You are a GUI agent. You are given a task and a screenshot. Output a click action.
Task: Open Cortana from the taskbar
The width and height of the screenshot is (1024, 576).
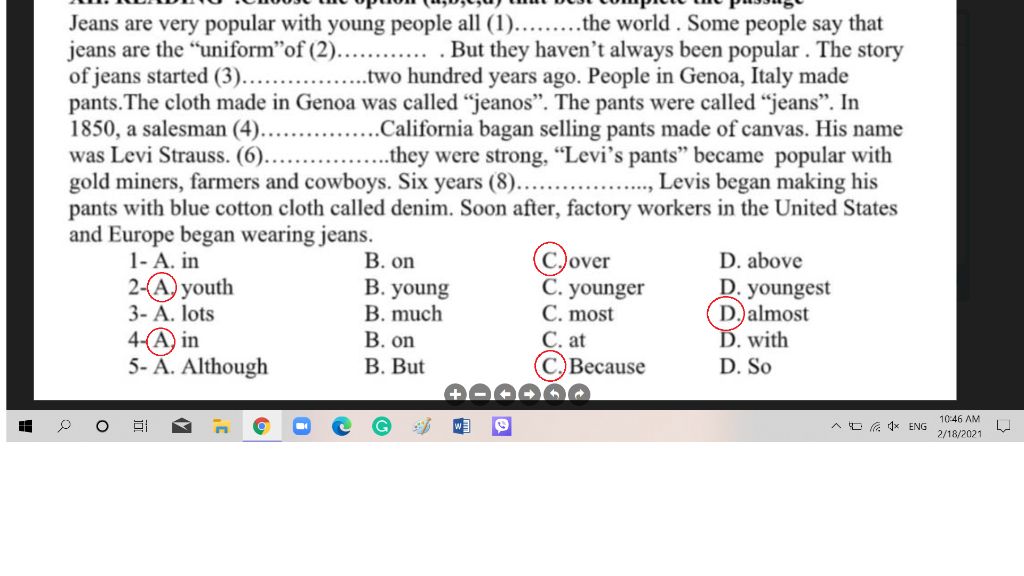pyautogui.click(x=102, y=426)
